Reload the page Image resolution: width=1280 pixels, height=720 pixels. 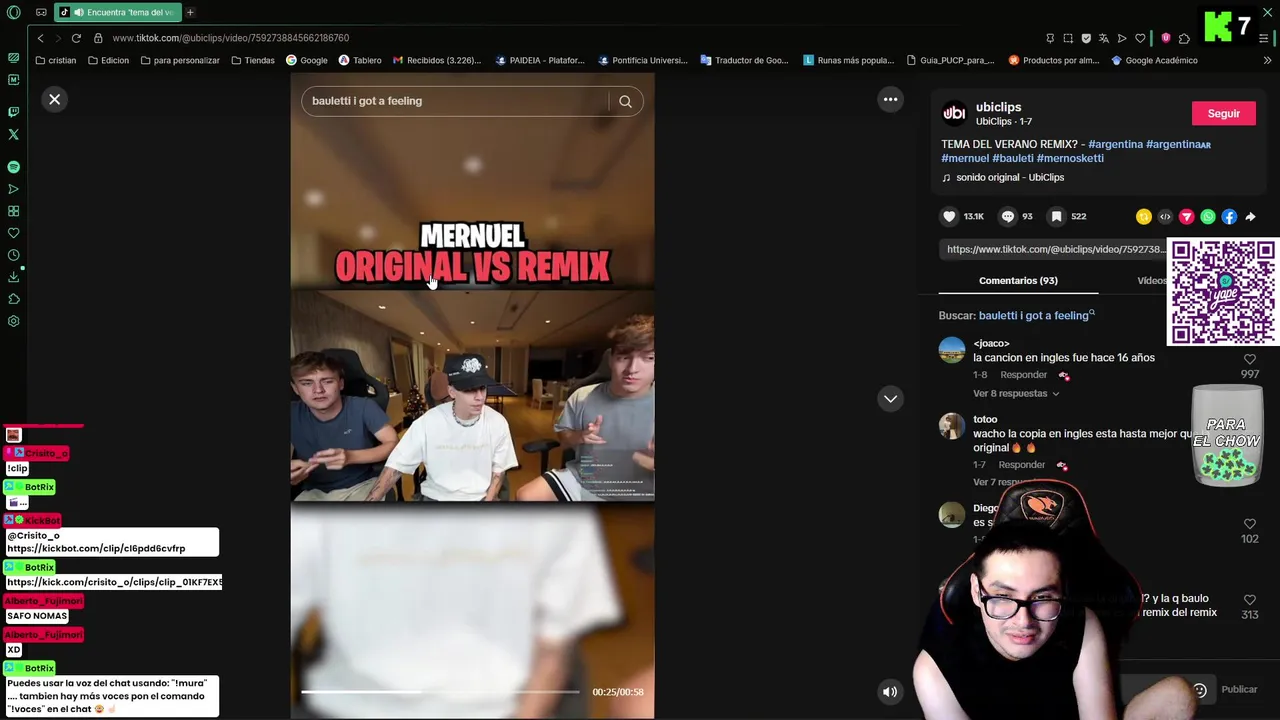[x=76, y=38]
